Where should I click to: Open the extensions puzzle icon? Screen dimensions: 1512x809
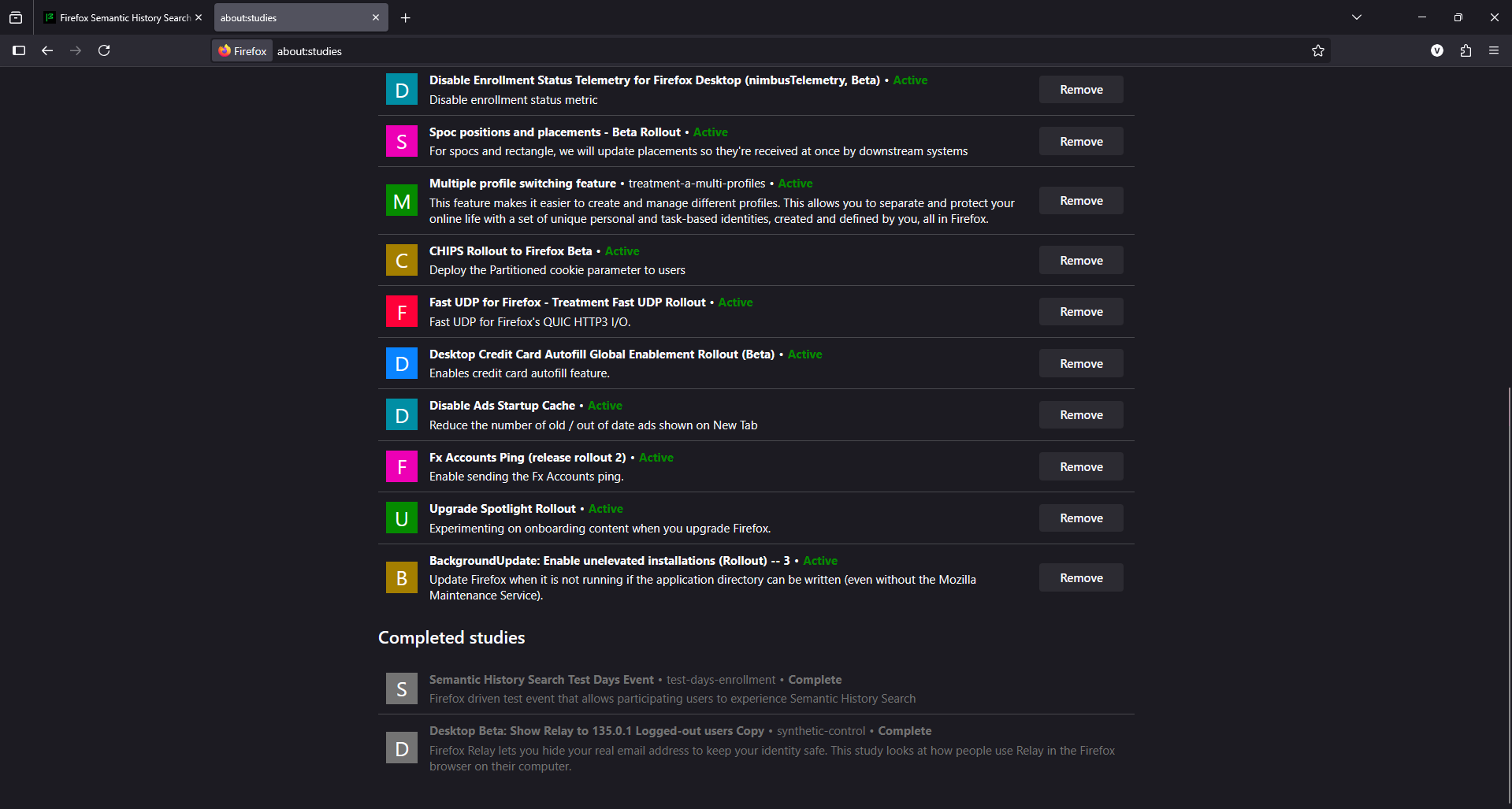[x=1466, y=50]
